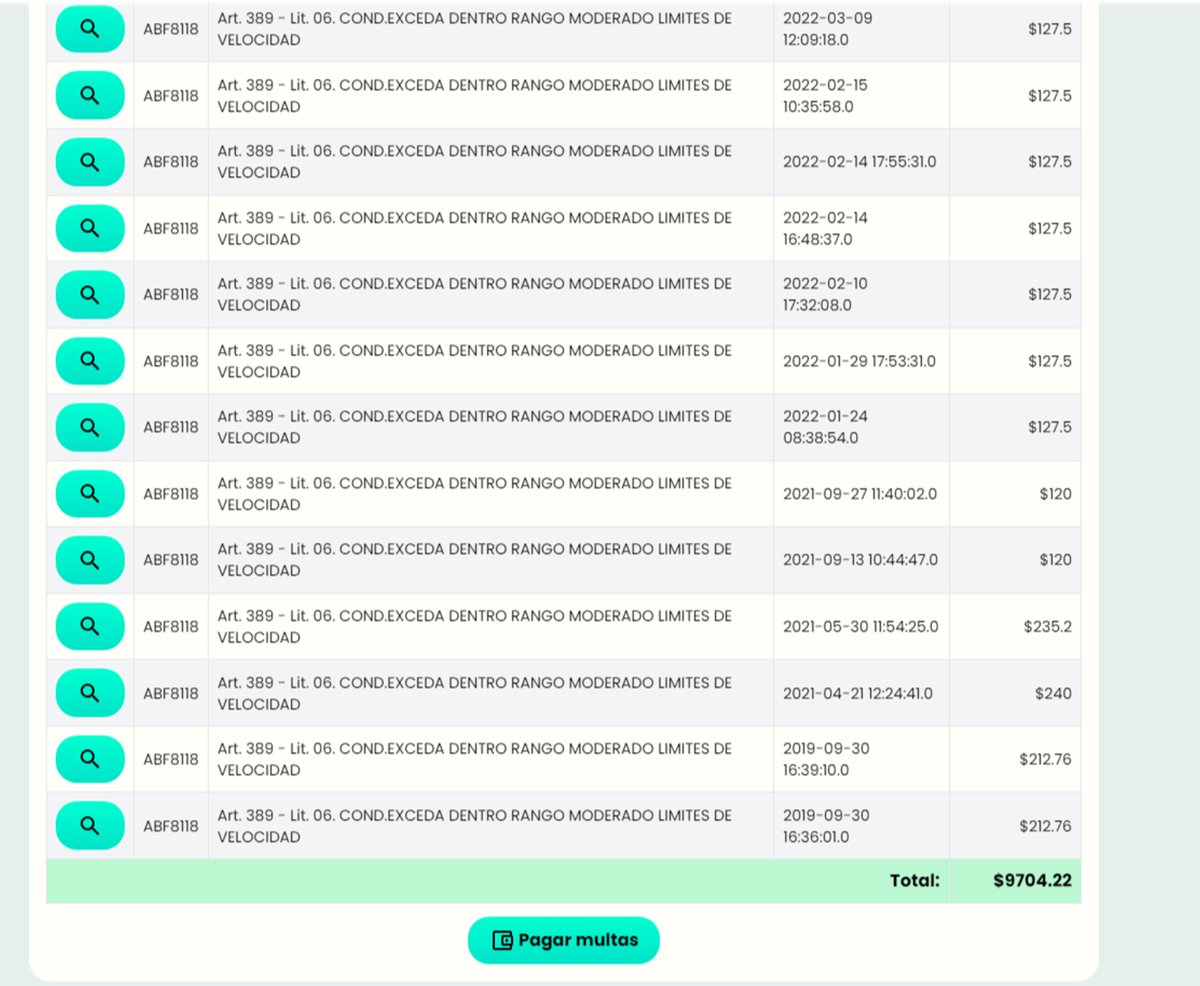The image size is (1200, 986).
Task: Click plate ABF8118 in the $240 row
Action: pos(171,693)
